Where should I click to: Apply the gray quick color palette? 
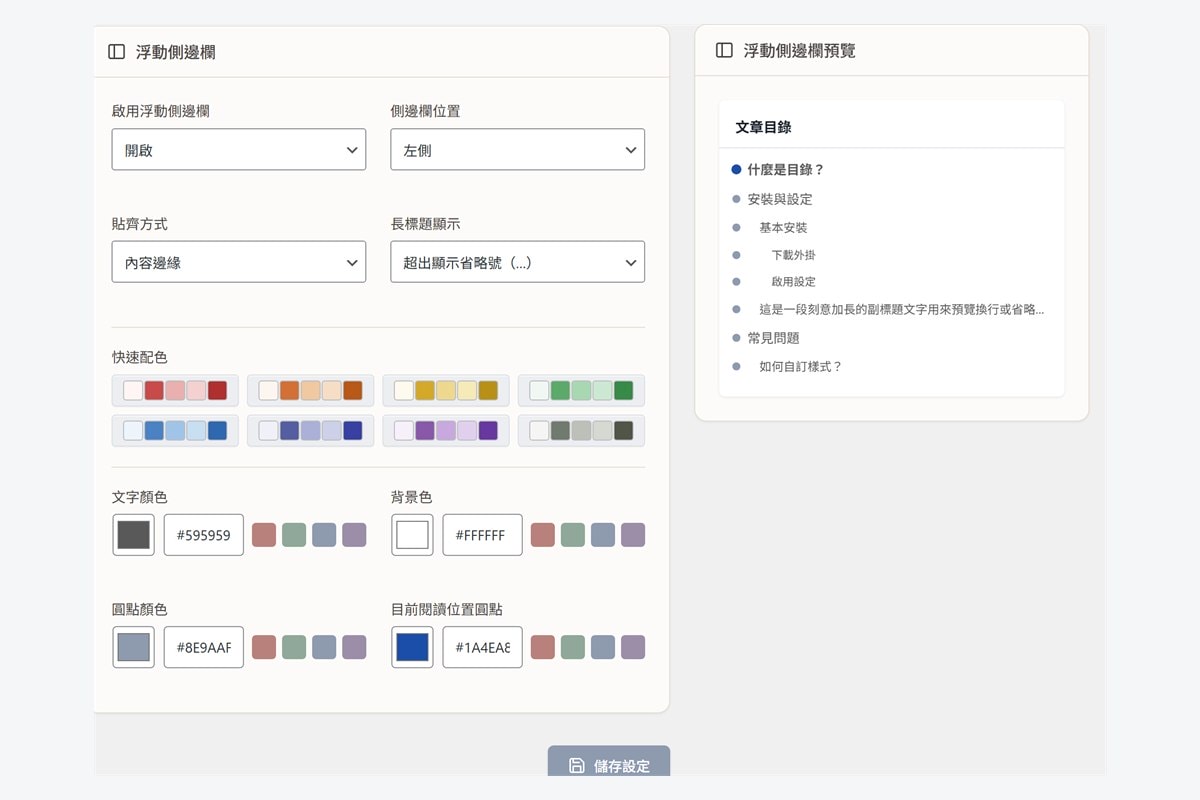tap(581, 430)
